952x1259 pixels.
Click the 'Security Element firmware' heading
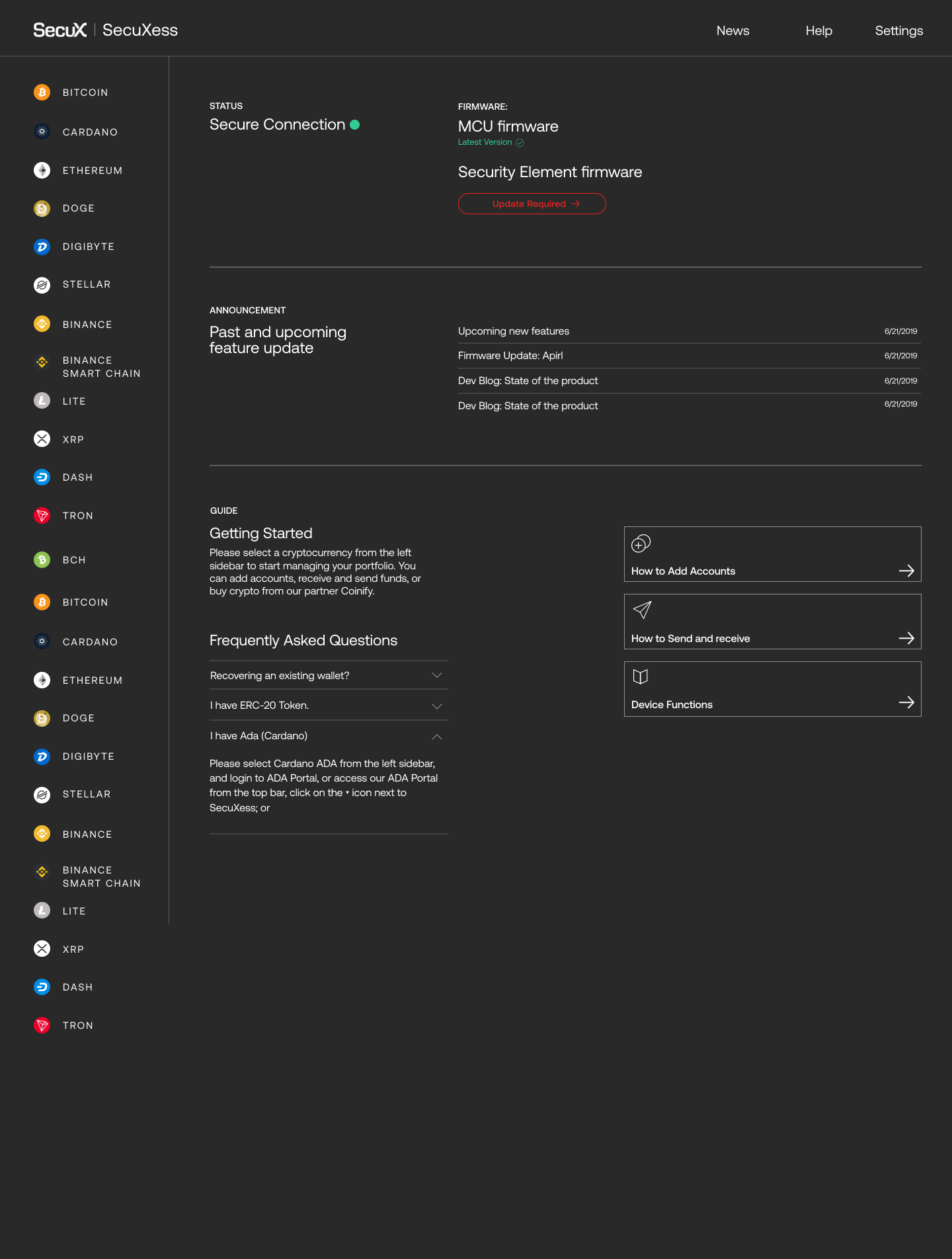click(x=550, y=172)
